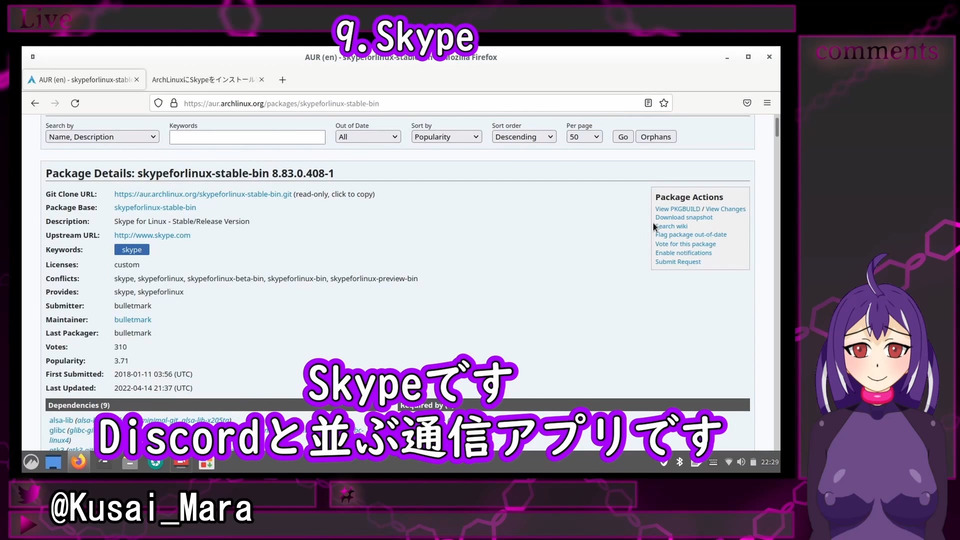Open the network tray icon
Image resolution: width=960 pixels, height=540 pixels.
click(x=729, y=462)
